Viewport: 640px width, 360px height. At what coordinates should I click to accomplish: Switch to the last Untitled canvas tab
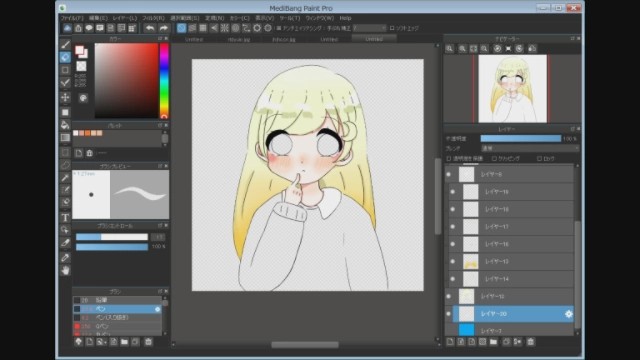pos(374,39)
